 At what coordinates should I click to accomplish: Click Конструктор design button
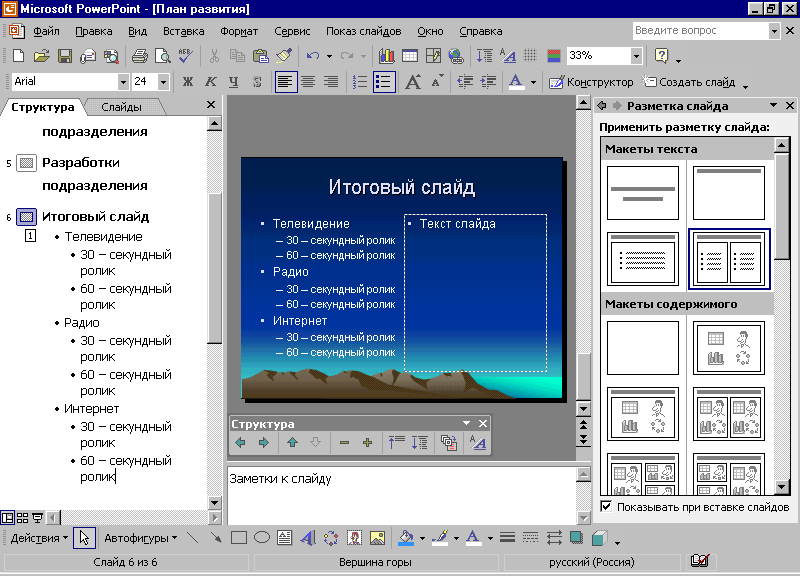[591, 82]
